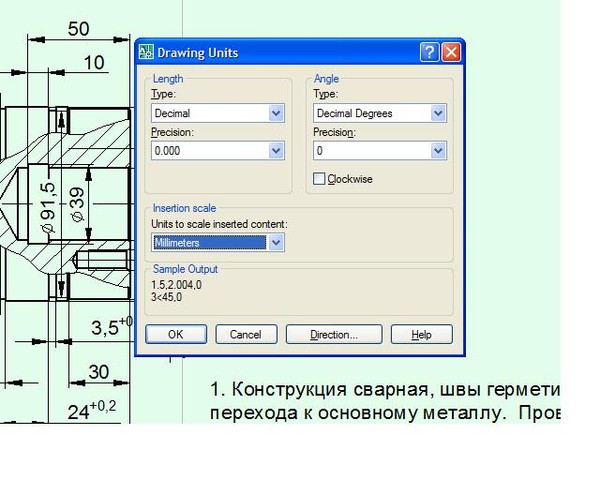Click sample output text 3<45,0
The width and height of the screenshot is (600, 480).
coord(166,297)
